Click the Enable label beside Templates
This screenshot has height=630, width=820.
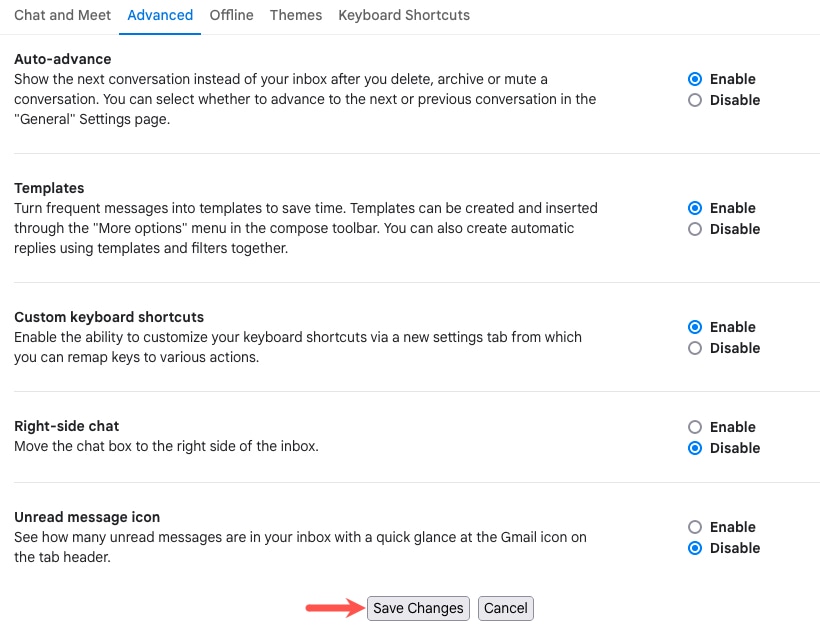click(733, 208)
